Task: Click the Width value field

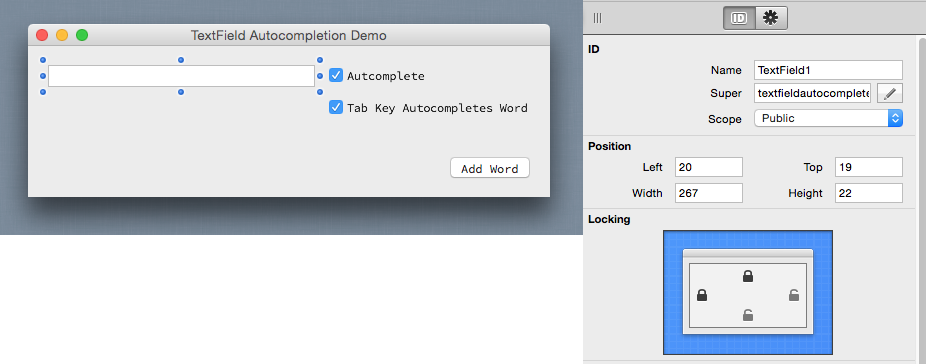Action: pos(709,193)
